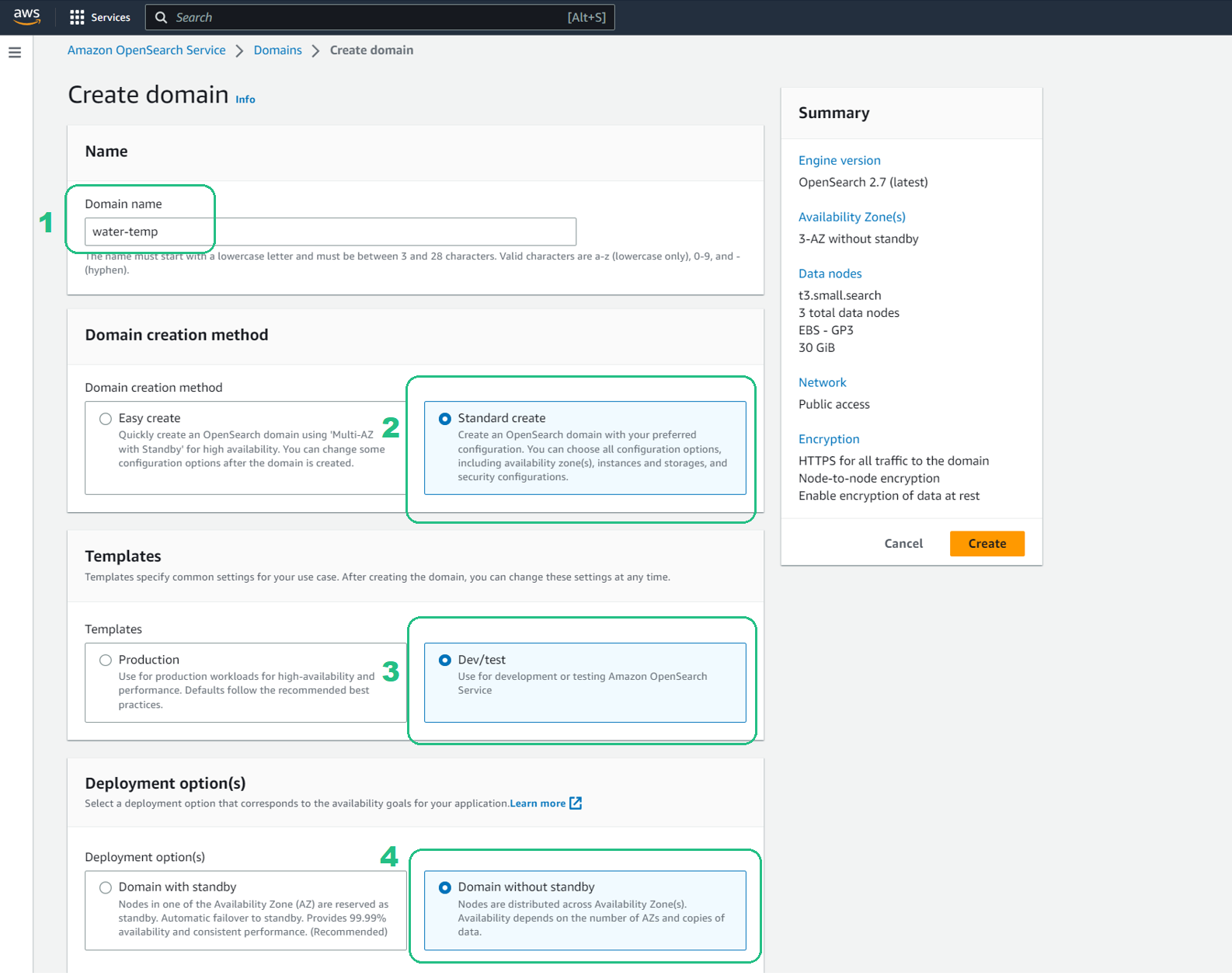Click the Cancel button
The image size is (1232, 976).
point(903,544)
